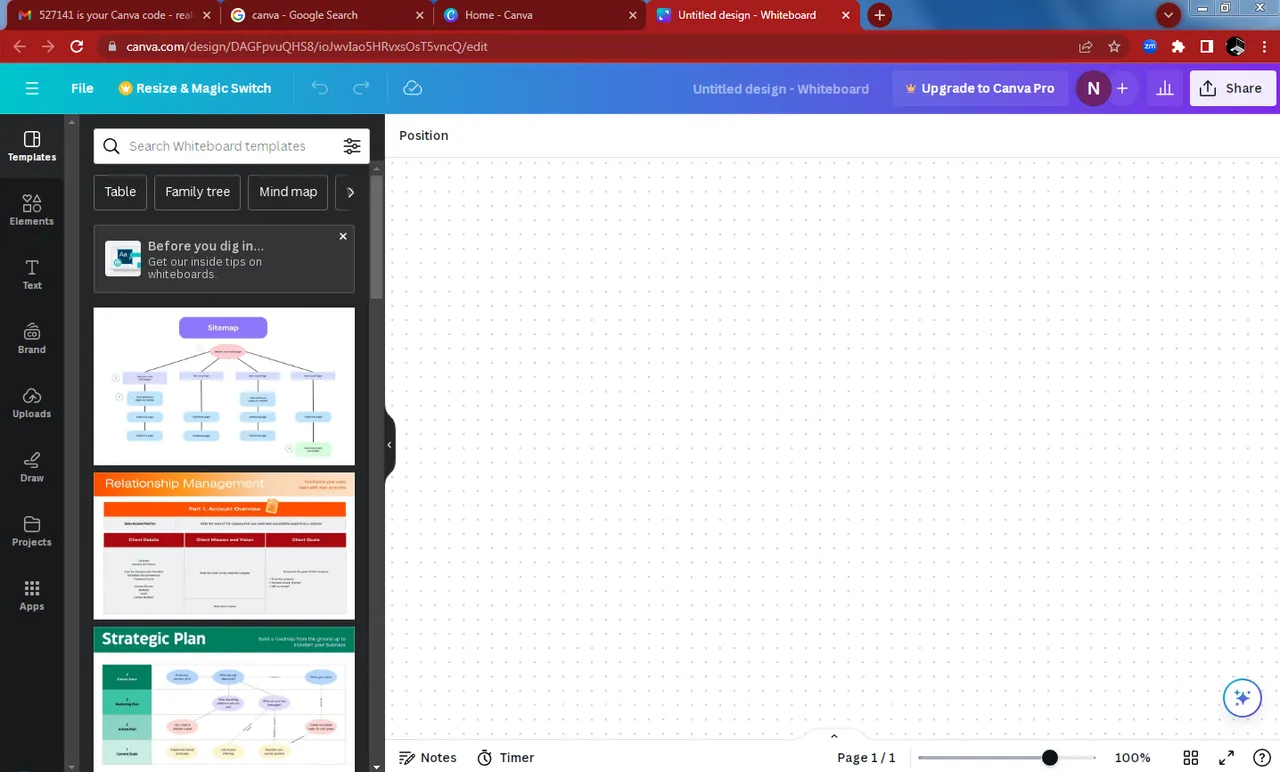
Task: Open the Chrome tab search dropdown
Action: pyautogui.click(x=1168, y=15)
